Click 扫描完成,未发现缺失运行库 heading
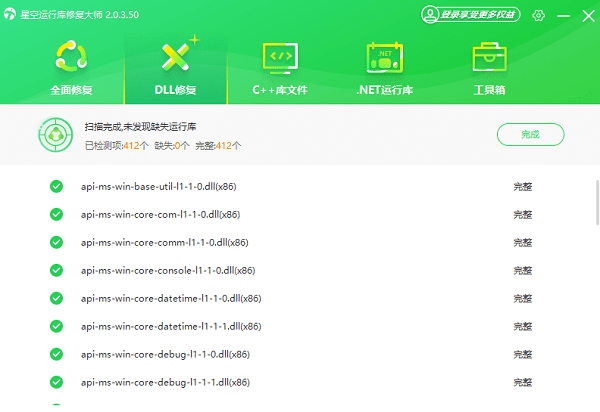This screenshot has width=600, height=412. click(140, 127)
